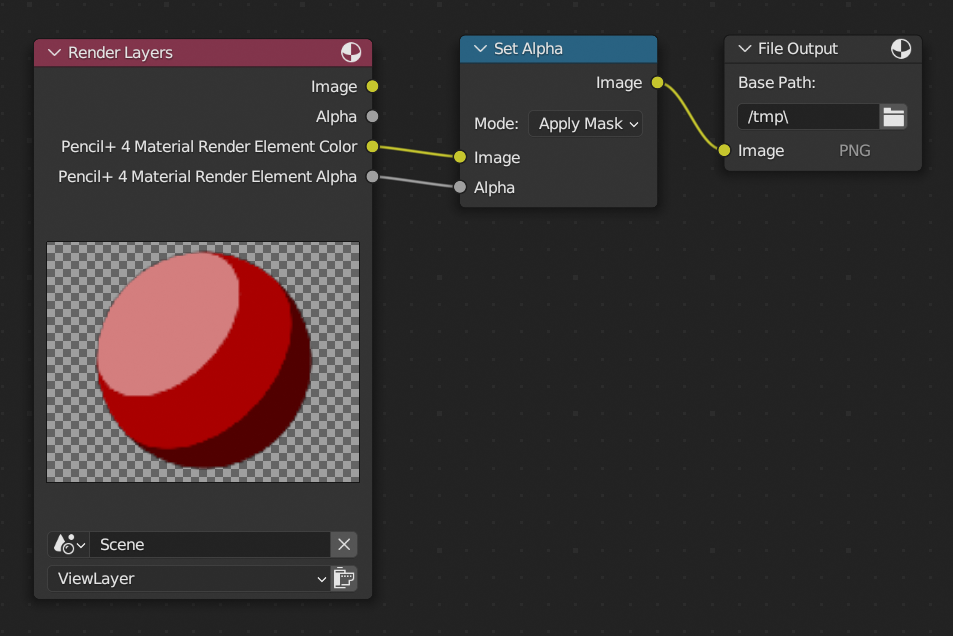
Task: Click Set Alpha Image output socket
Action: (658, 83)
